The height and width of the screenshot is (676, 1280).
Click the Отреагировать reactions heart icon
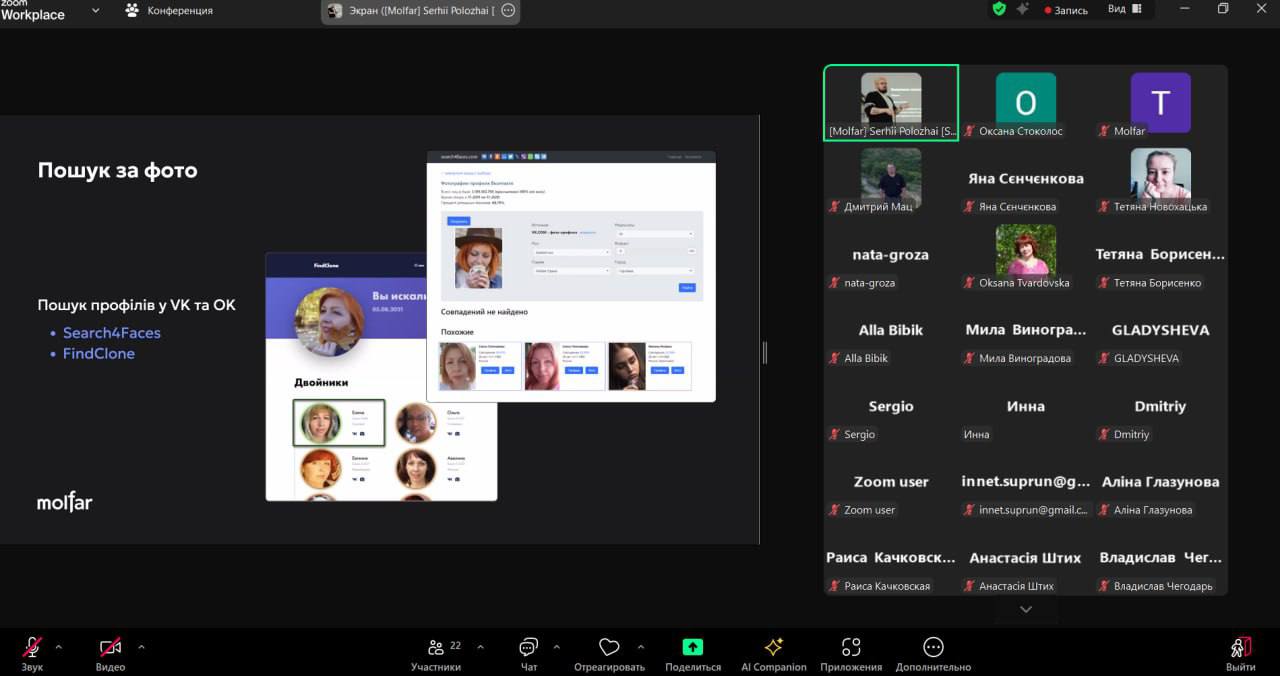tap(609, 647)
